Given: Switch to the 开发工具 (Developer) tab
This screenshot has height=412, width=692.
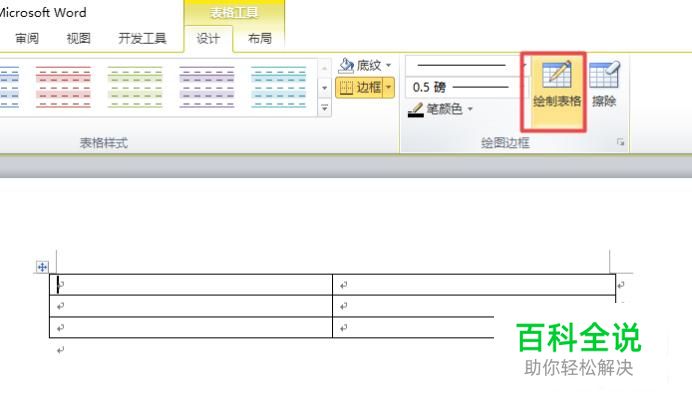Looking at the screenshot, I should click(x=142, y=39).
